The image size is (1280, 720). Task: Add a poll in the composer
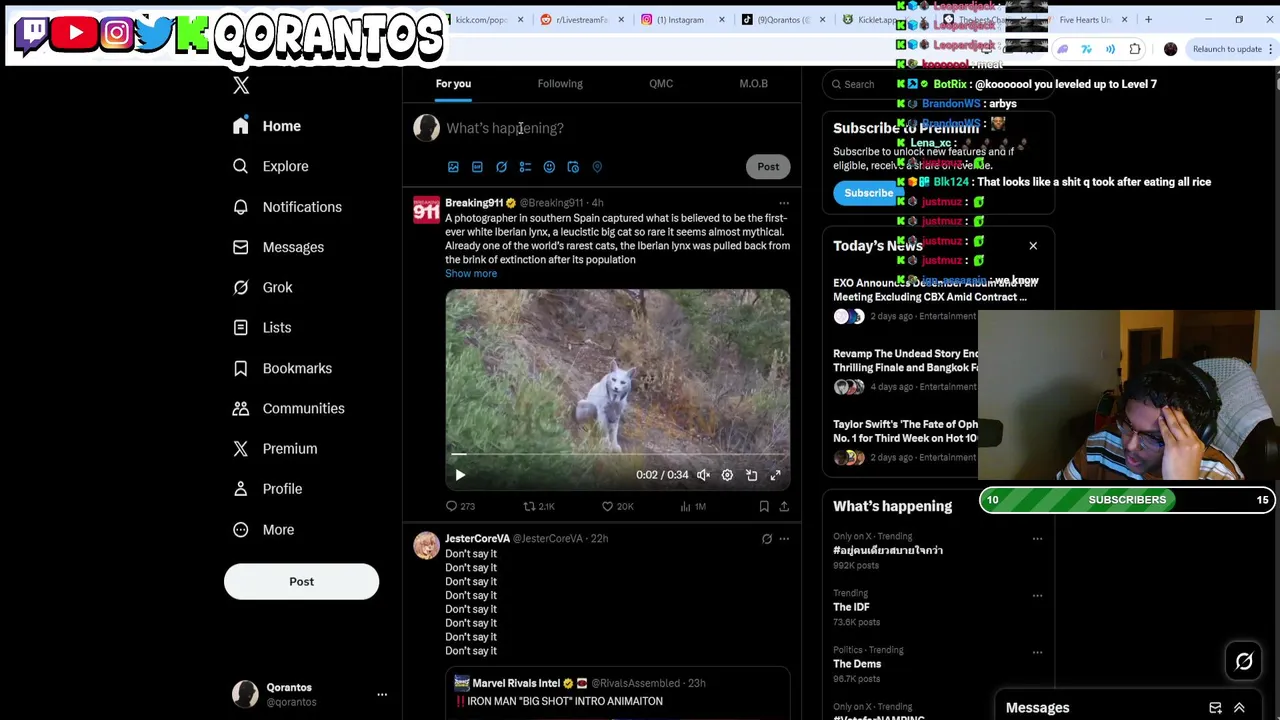(x=525, y=167)
